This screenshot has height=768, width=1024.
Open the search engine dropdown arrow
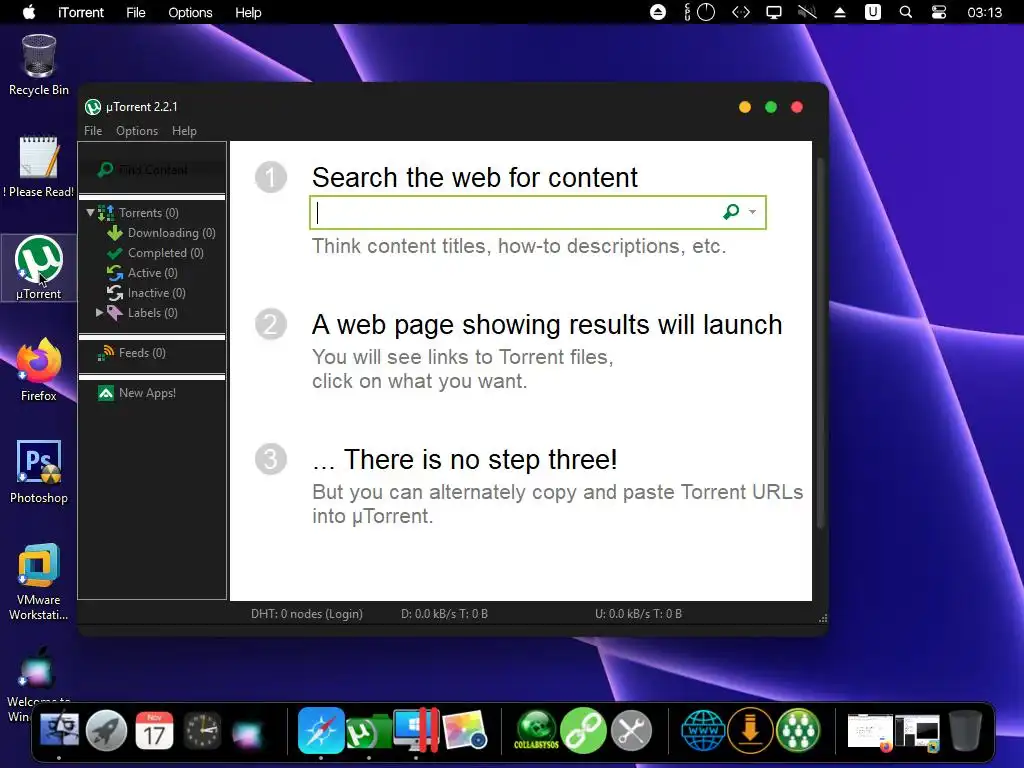[x=752, y=212]
